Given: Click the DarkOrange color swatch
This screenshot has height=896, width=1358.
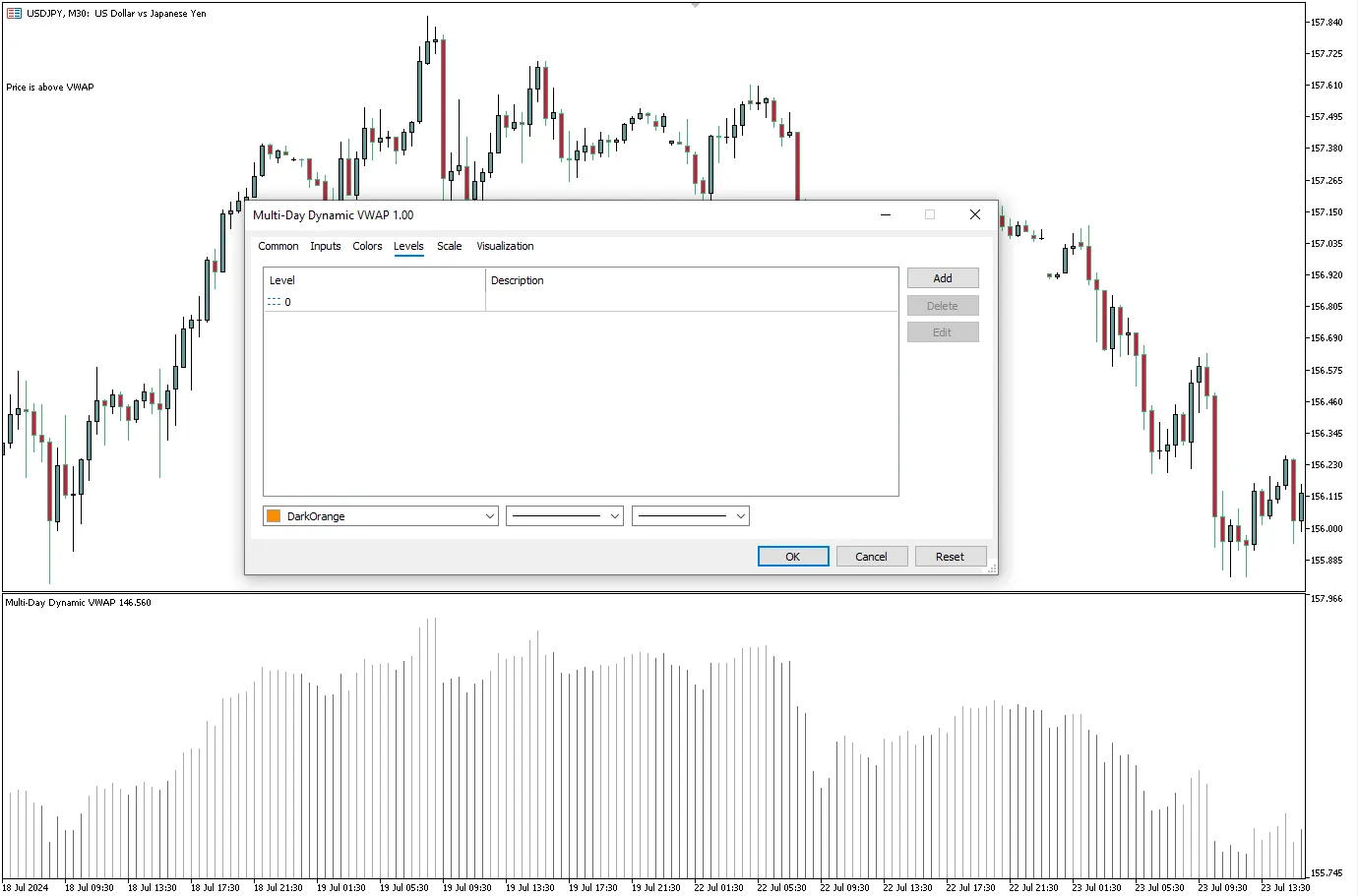Looking at the screenshot, I should 274,516.
